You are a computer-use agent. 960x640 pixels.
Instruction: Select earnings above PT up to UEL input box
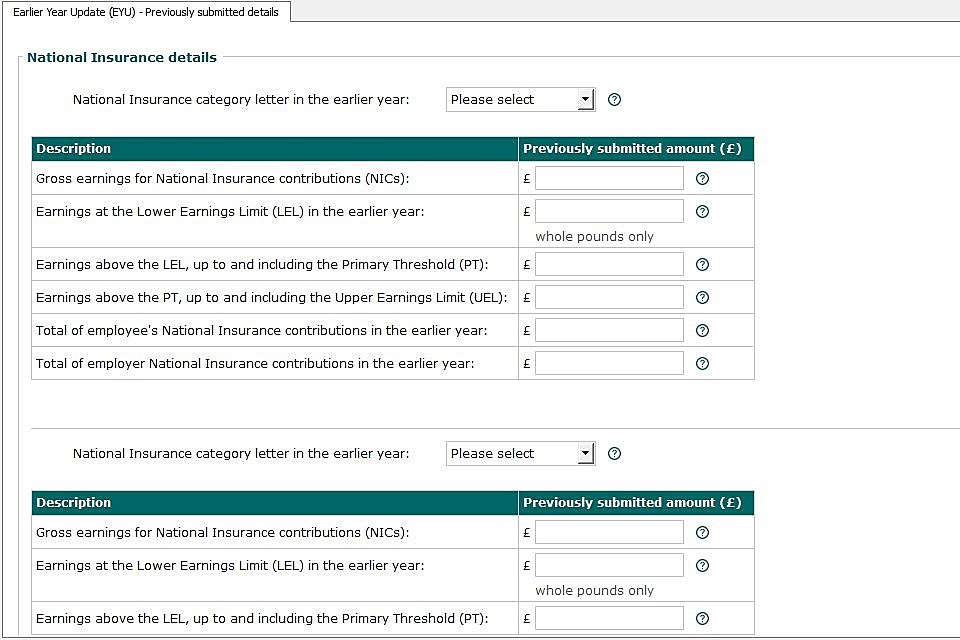click(x=609, y=297)
